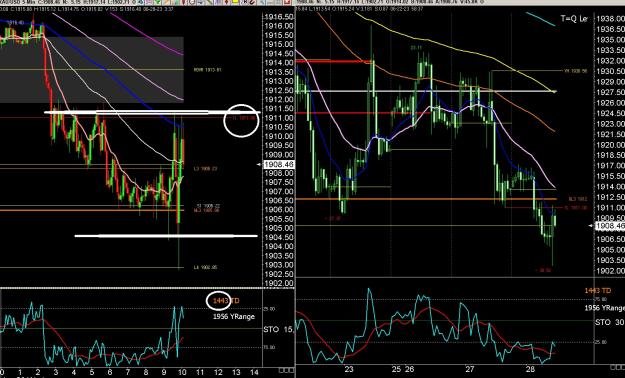Viewport: 625px width, 378px height.
Task: Click hour 2 on left chart time axis
Action: (37, 372)
